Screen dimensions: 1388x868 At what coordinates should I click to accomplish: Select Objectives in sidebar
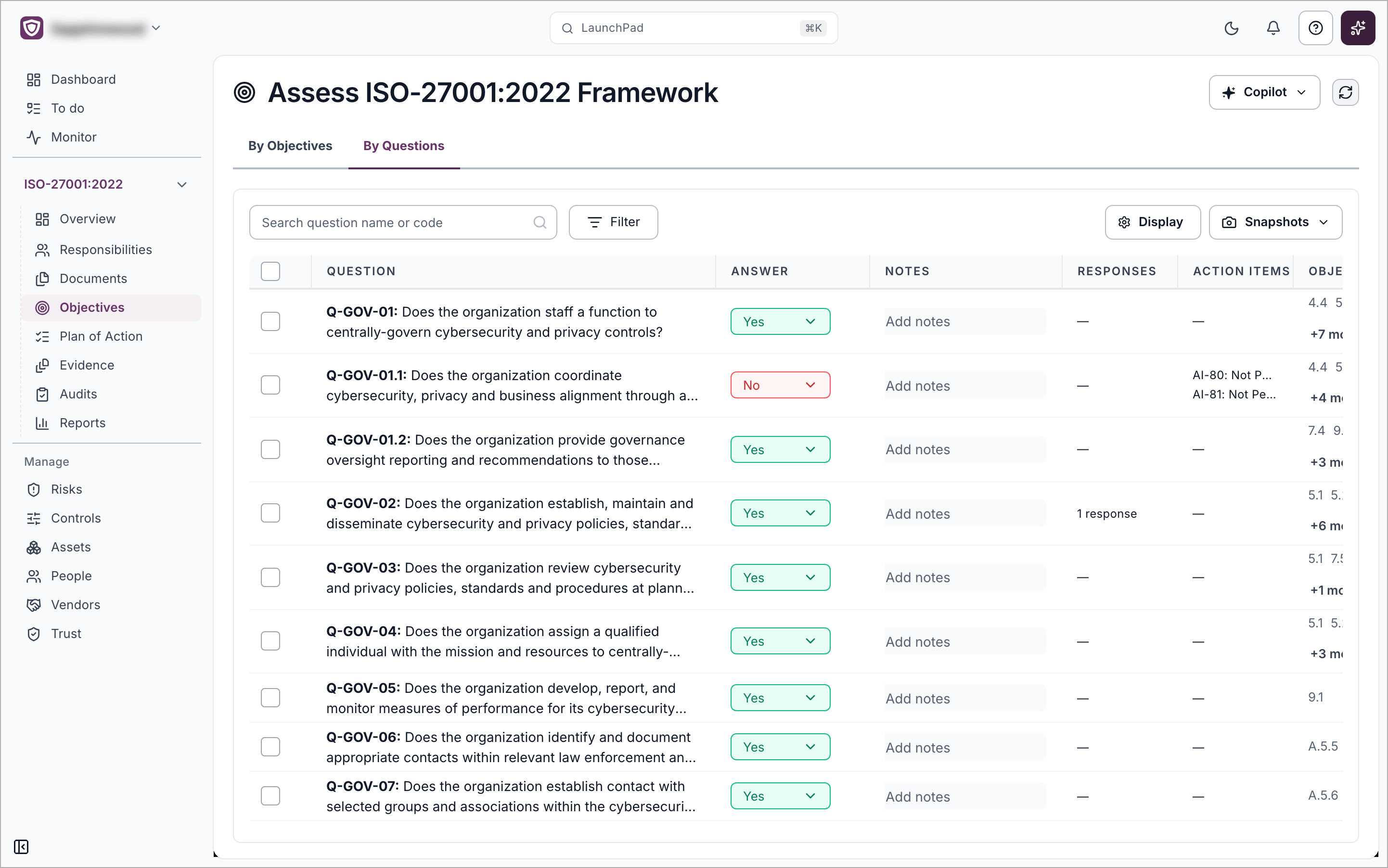coord(111,307)
